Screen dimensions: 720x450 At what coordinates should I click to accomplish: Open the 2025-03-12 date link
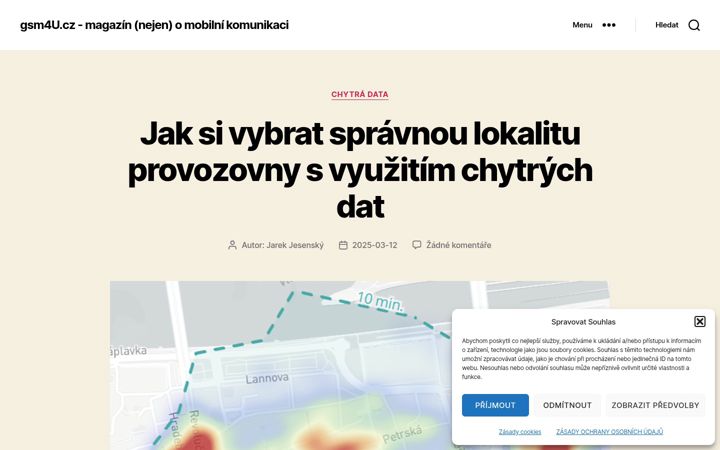375,245
